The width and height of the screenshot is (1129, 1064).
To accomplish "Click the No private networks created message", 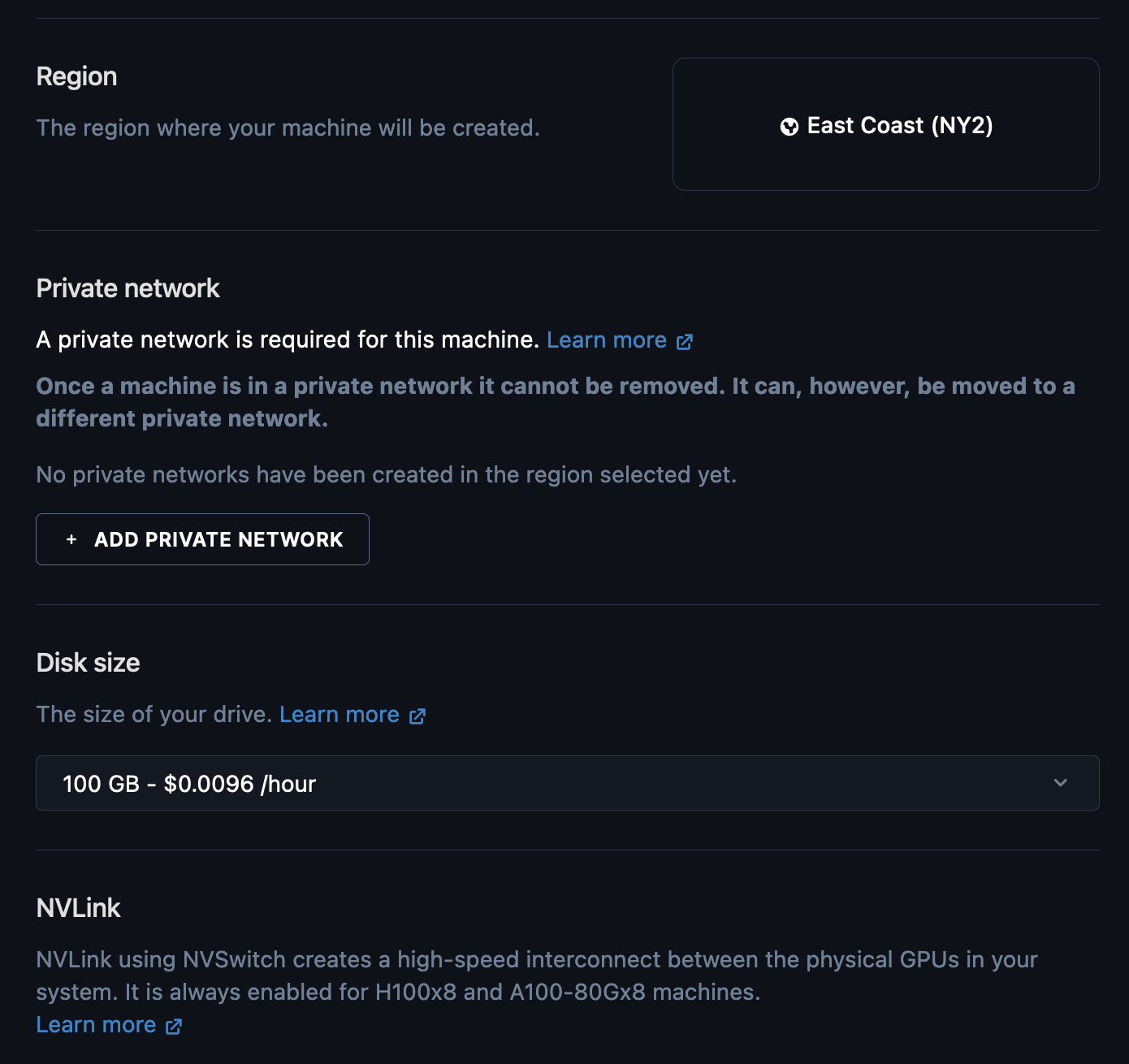I will click(x=387, y=475).
